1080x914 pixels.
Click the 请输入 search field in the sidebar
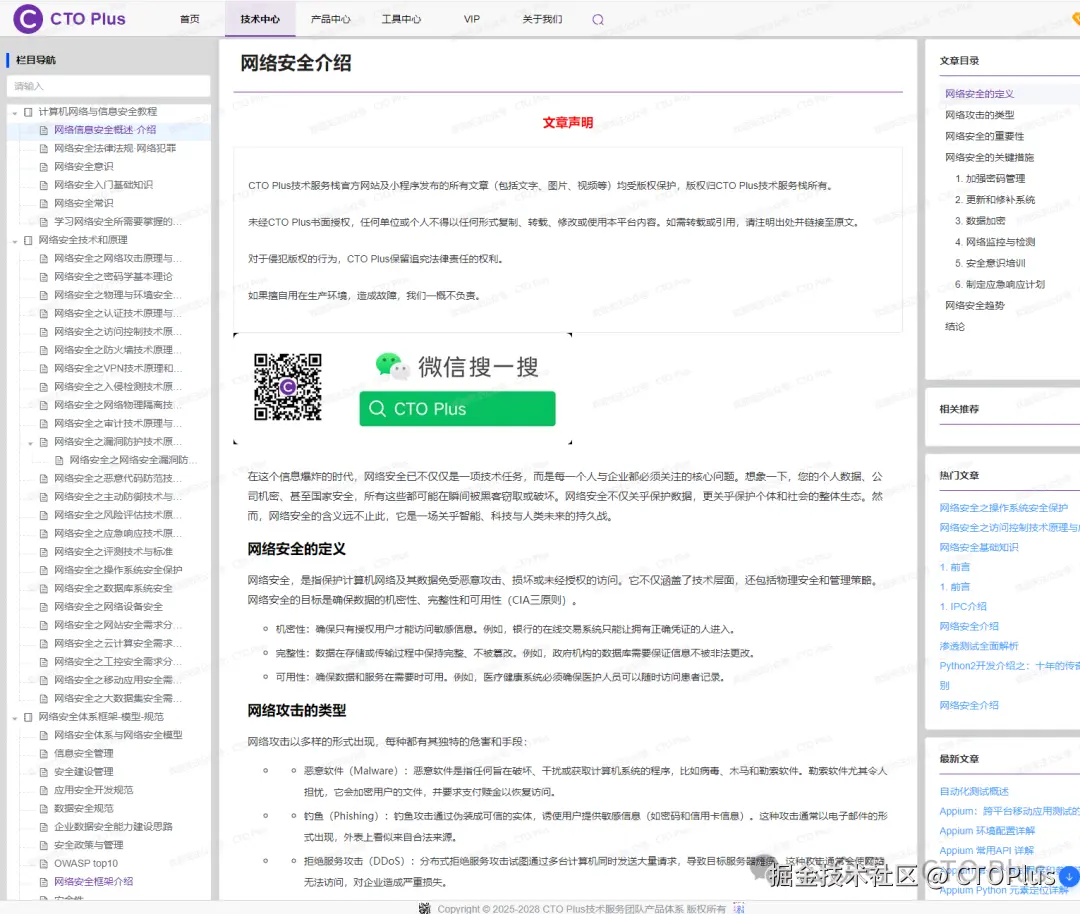(108, 87)
